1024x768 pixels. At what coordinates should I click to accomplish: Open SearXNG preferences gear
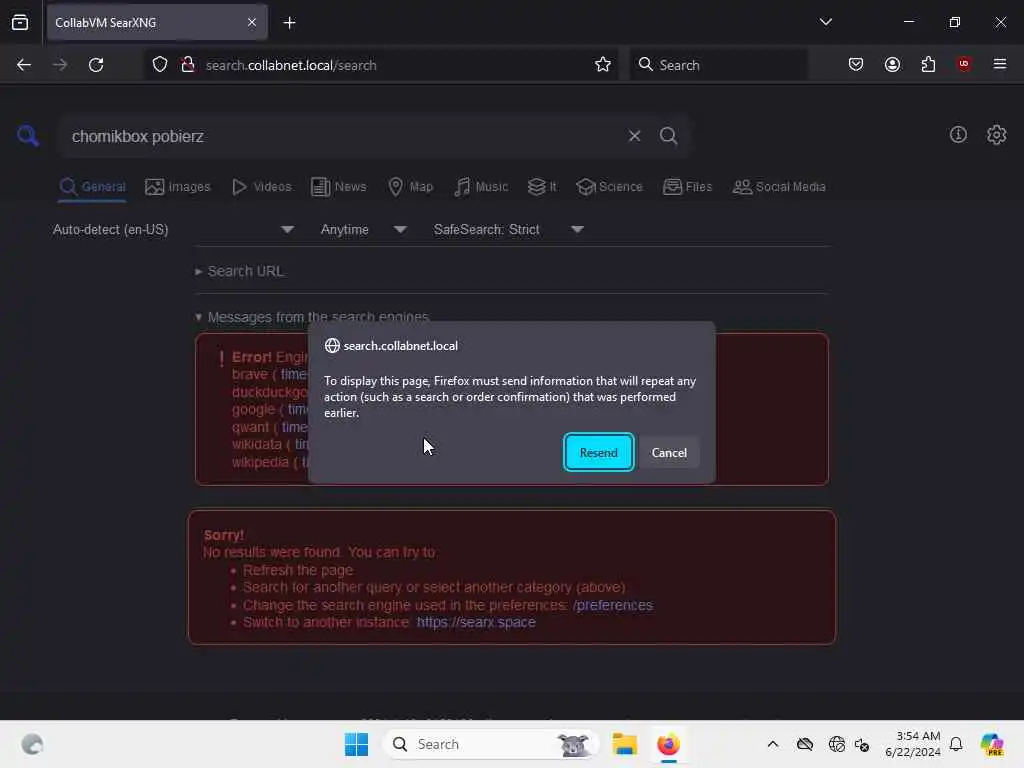tap(996, 135)
